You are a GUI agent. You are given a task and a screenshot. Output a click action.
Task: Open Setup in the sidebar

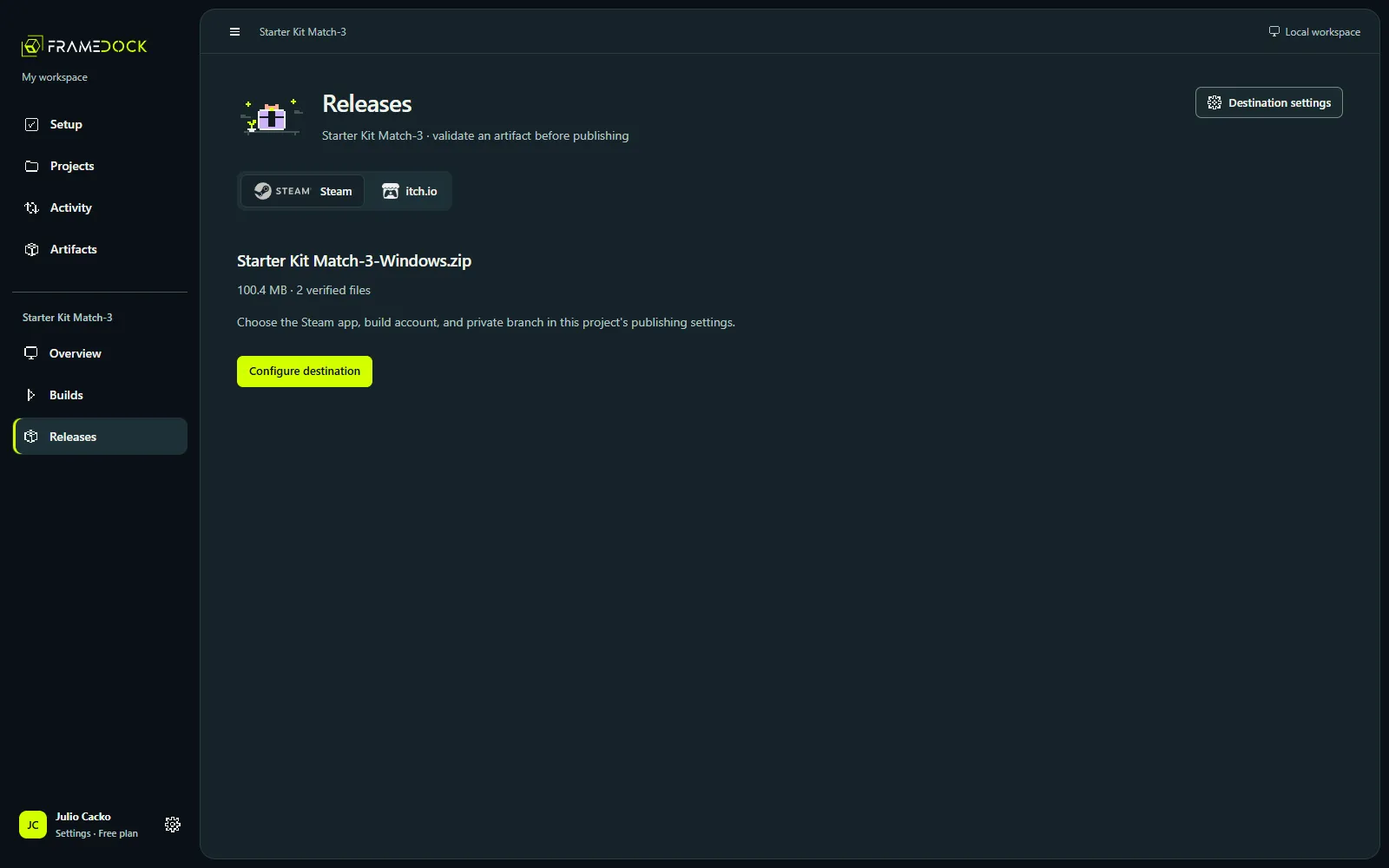[x=100, y=124]
